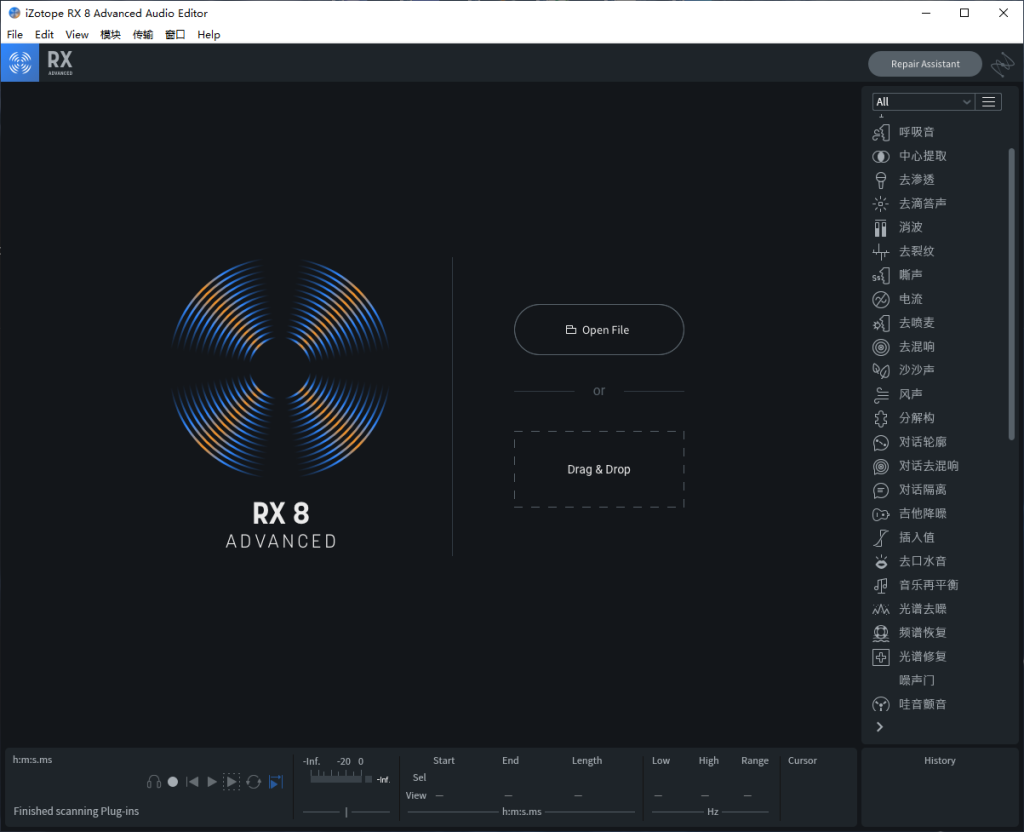The width and height of the screenshot is (1024, 832).
Task: Toggle headphone input monitoring
Action: [154, 782]
